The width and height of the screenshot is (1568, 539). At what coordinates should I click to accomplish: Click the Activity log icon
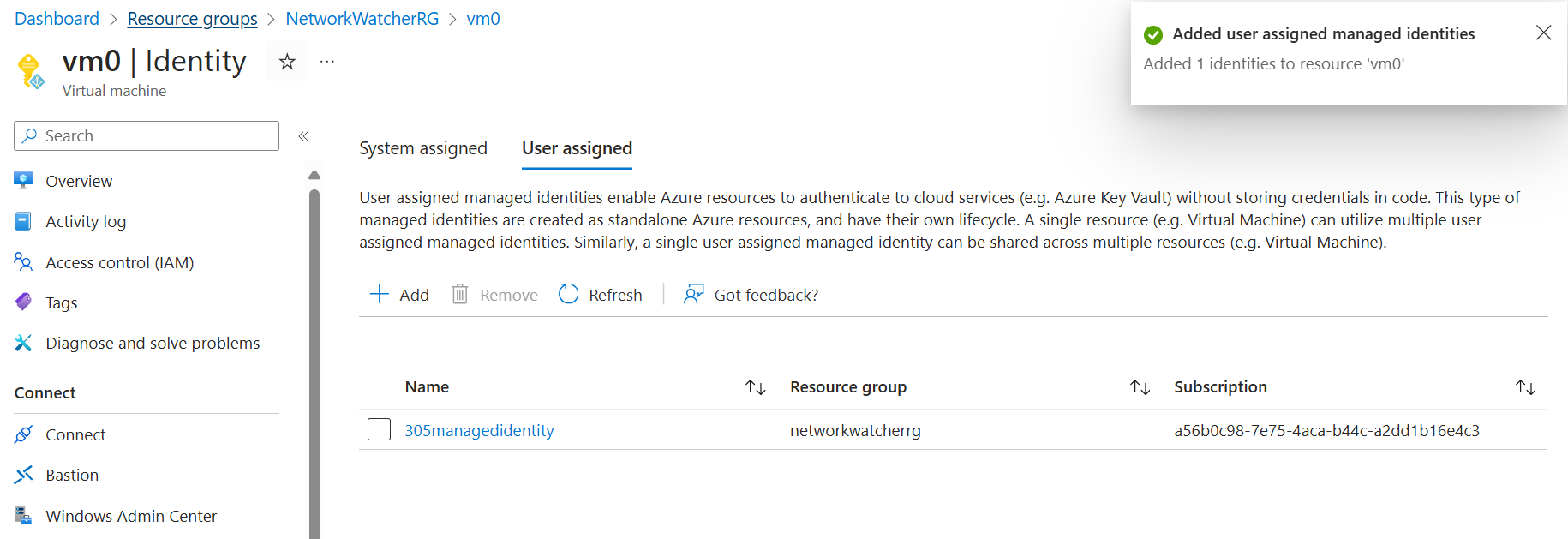[x=24, y=221]
